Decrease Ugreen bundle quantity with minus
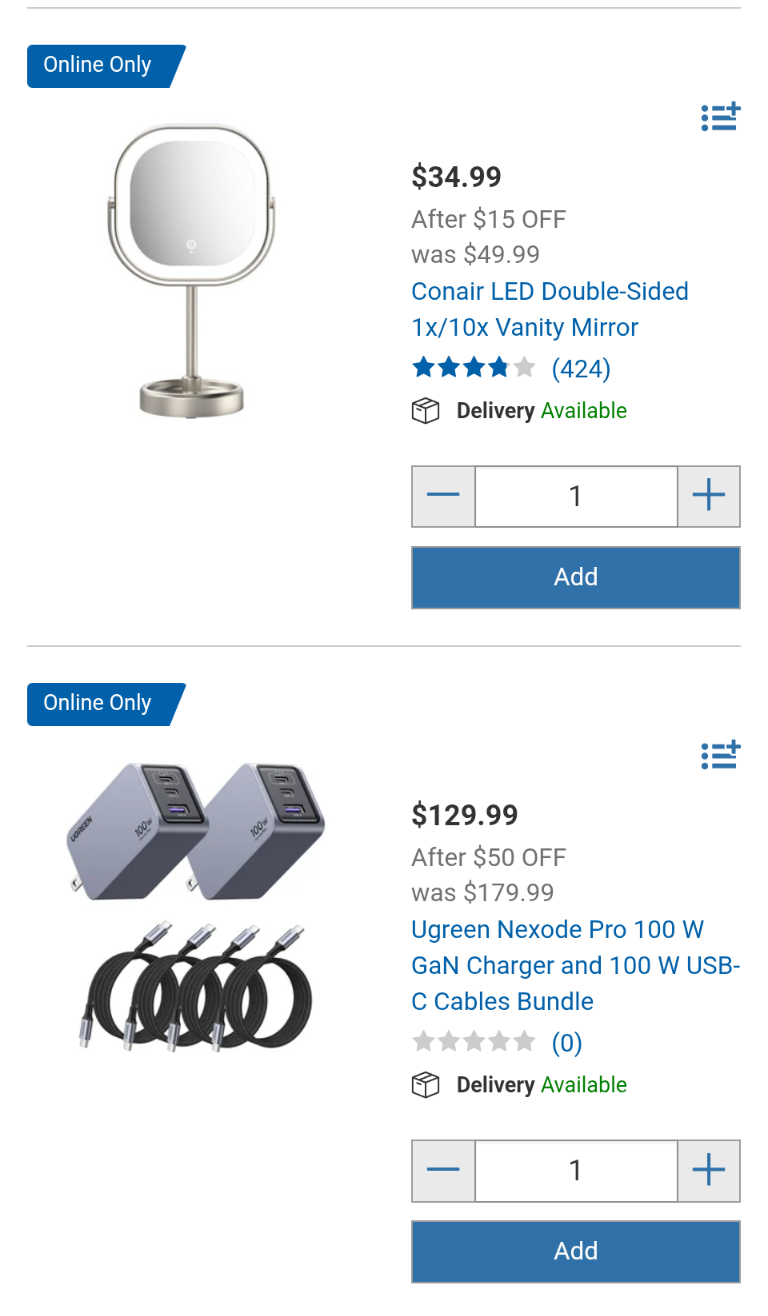Viewport: 768px width, 1316px height. [443, 1170]
